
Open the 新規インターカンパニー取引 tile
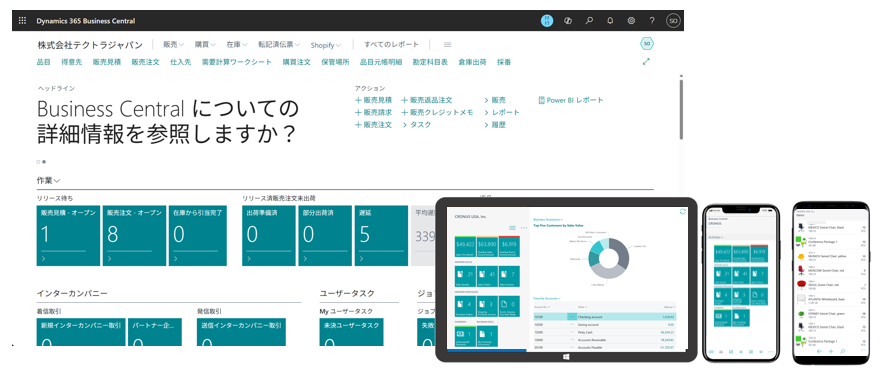(81, 332)
